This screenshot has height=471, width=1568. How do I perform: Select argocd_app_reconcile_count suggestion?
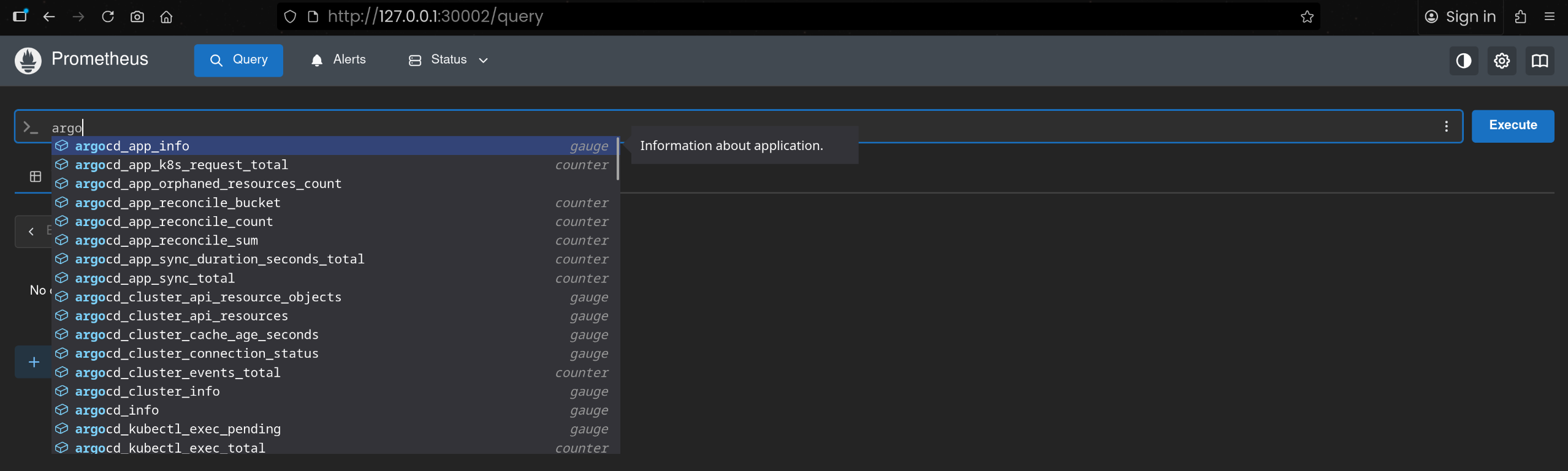pos(335,222)
